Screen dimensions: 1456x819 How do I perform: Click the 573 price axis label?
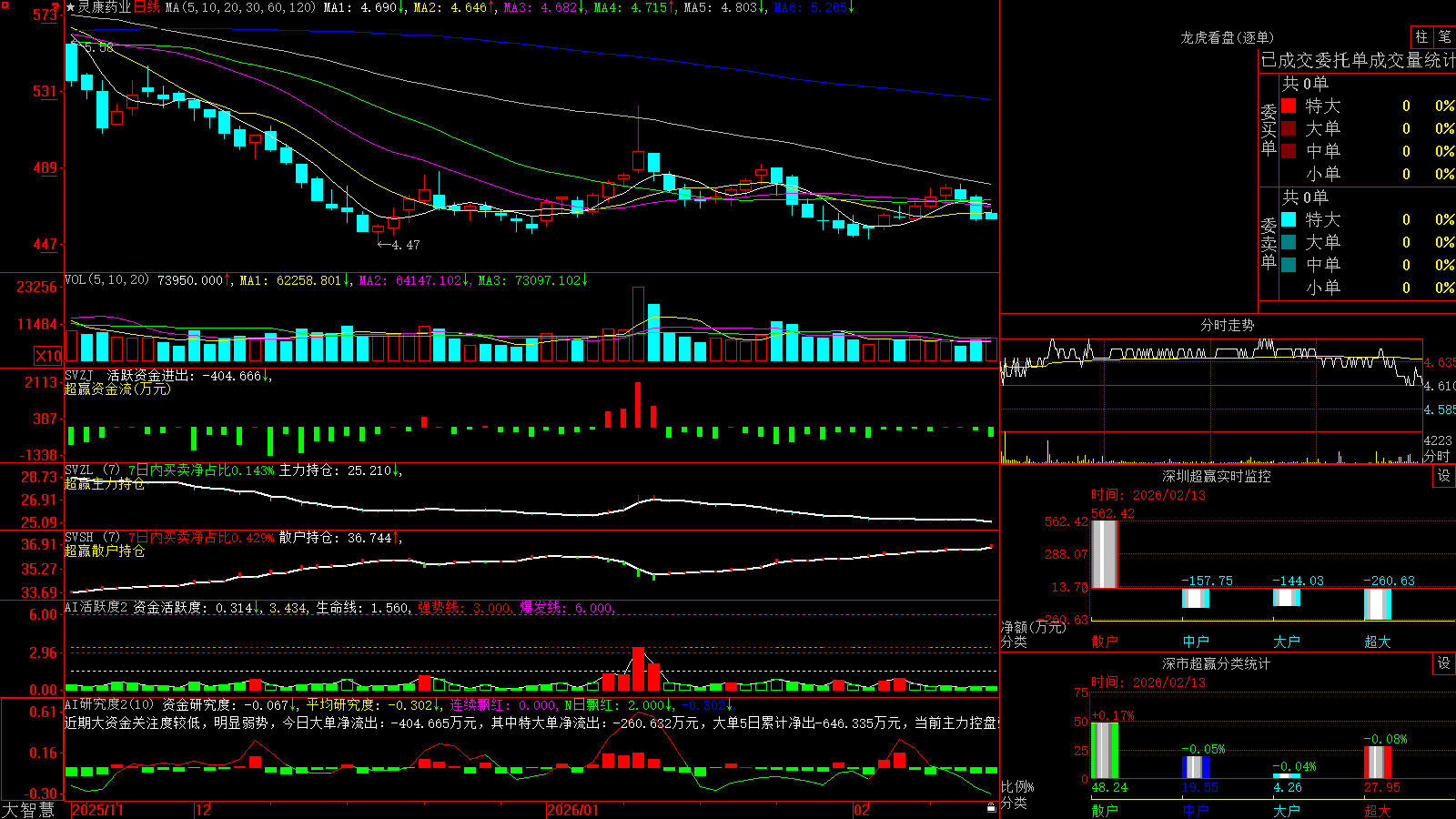pos(45,15)
